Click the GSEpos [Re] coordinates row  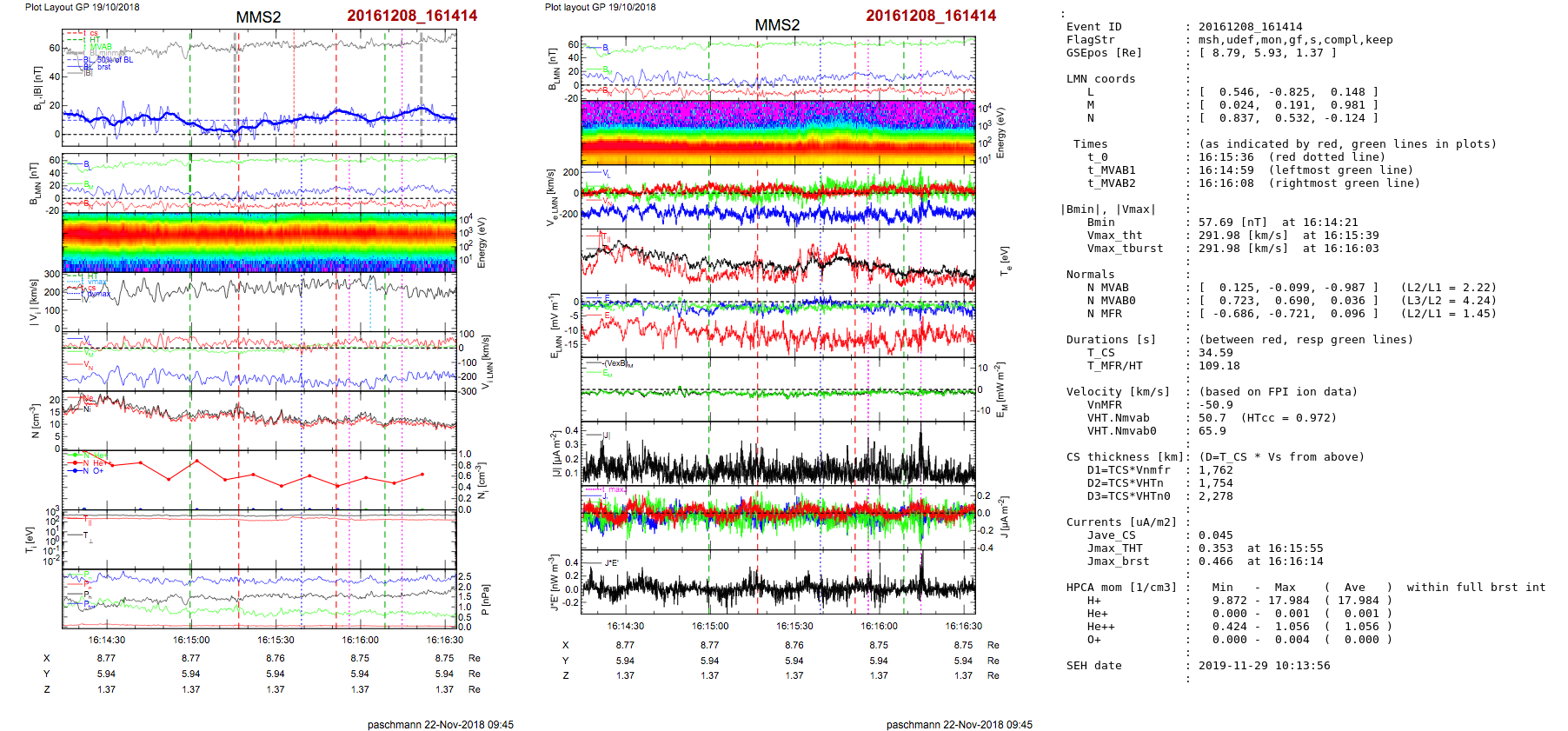(x=1199, y=53)
